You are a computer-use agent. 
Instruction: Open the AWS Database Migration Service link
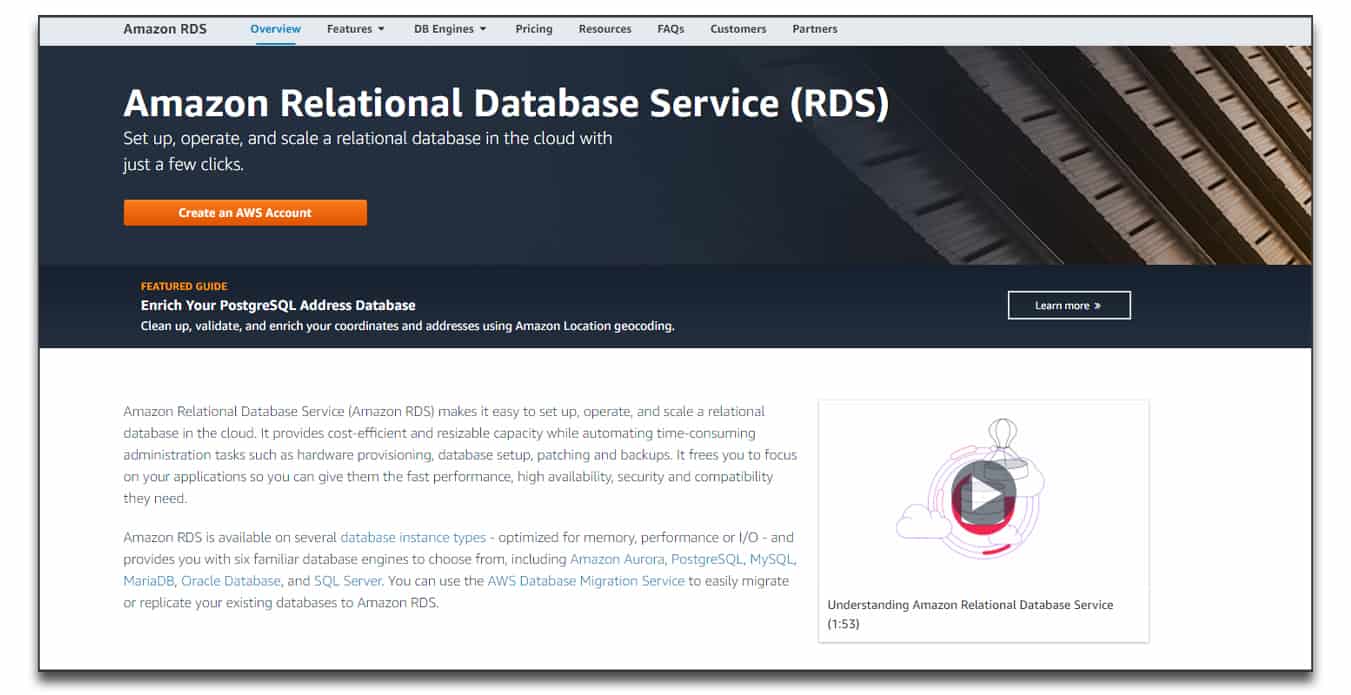pyautogui.click(x=586, y=580)
